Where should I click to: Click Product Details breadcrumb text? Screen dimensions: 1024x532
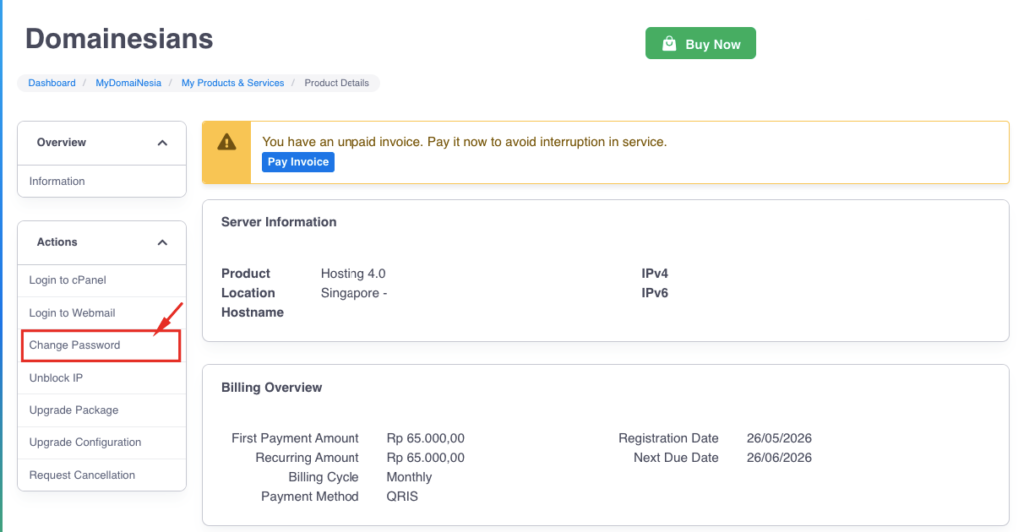336,83
